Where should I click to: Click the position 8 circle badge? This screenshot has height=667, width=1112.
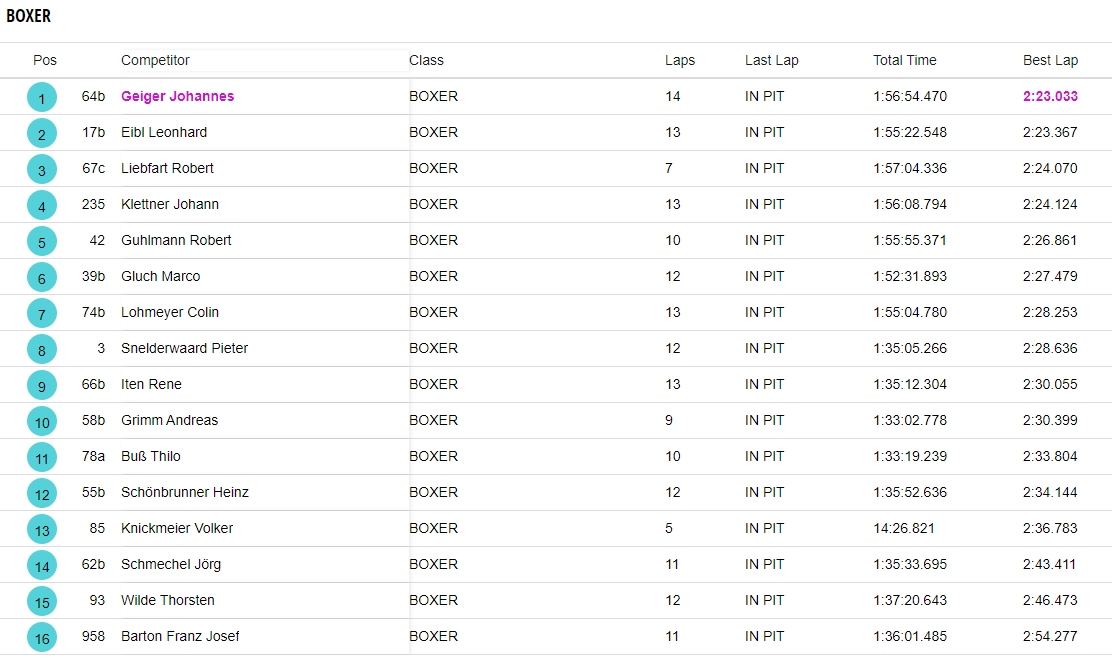[x=42, y=350]
